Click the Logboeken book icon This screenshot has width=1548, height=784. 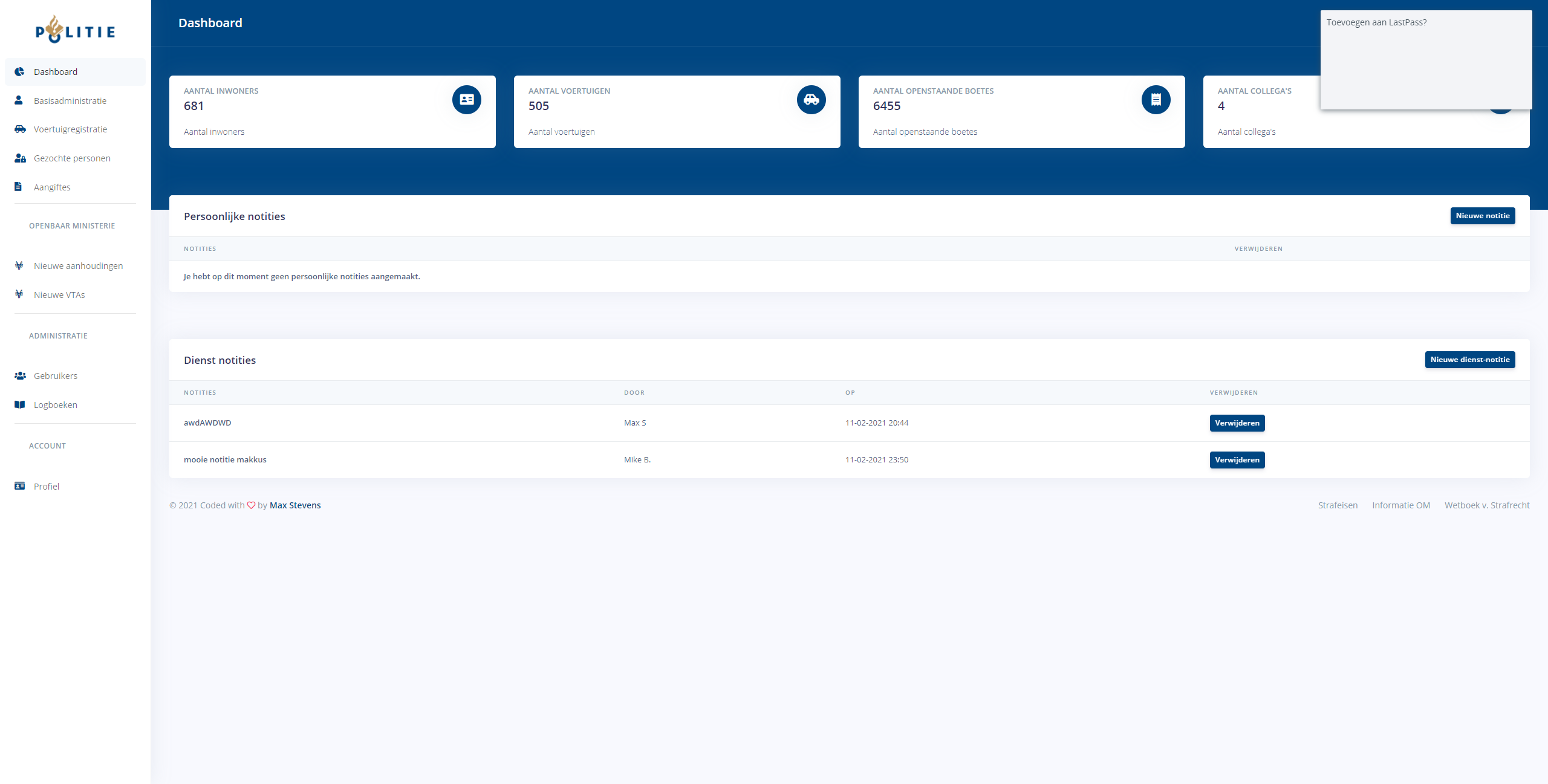(x=20, y=405)
